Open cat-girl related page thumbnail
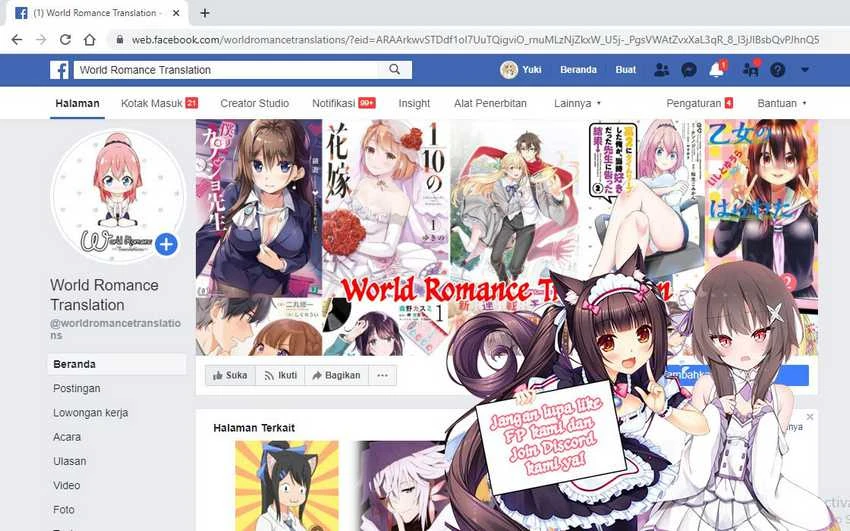This screenshot has height=531, width=850. point(287,485)
